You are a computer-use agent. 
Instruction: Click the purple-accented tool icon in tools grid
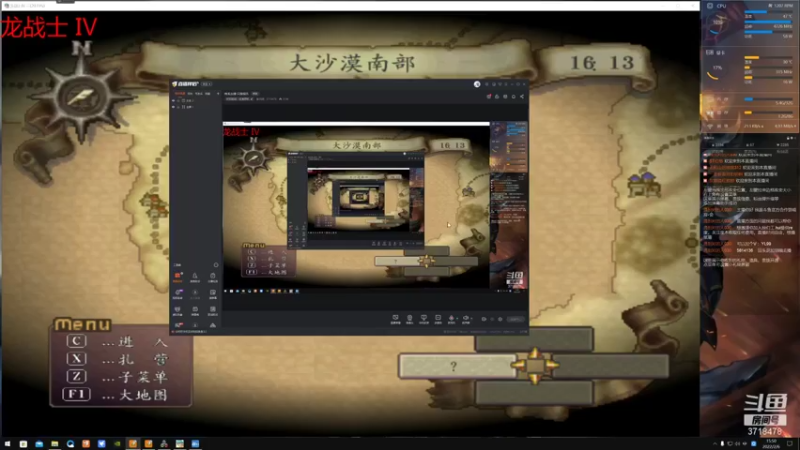pos(178,294)
